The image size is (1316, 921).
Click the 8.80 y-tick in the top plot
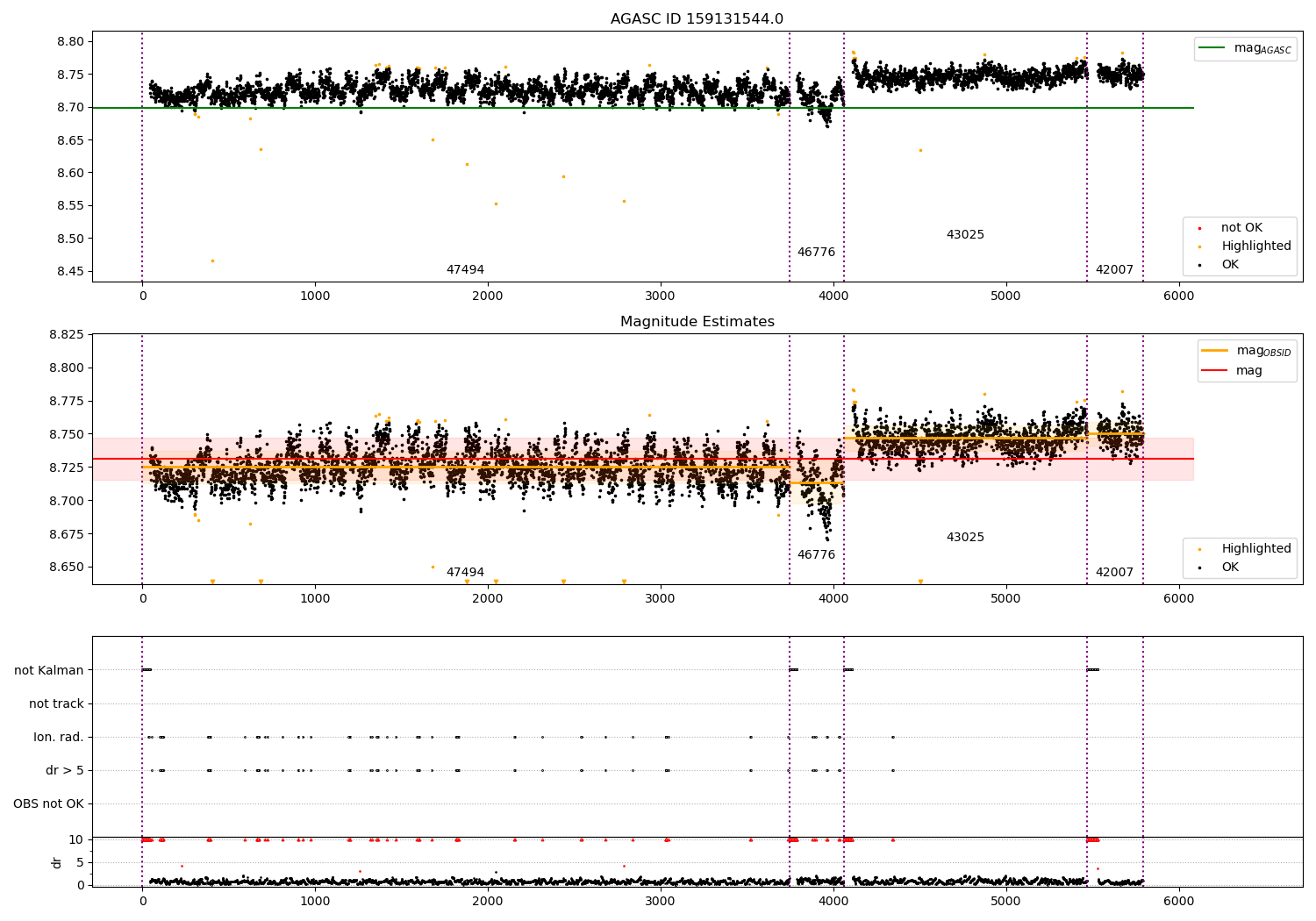(x=69, y=42)
